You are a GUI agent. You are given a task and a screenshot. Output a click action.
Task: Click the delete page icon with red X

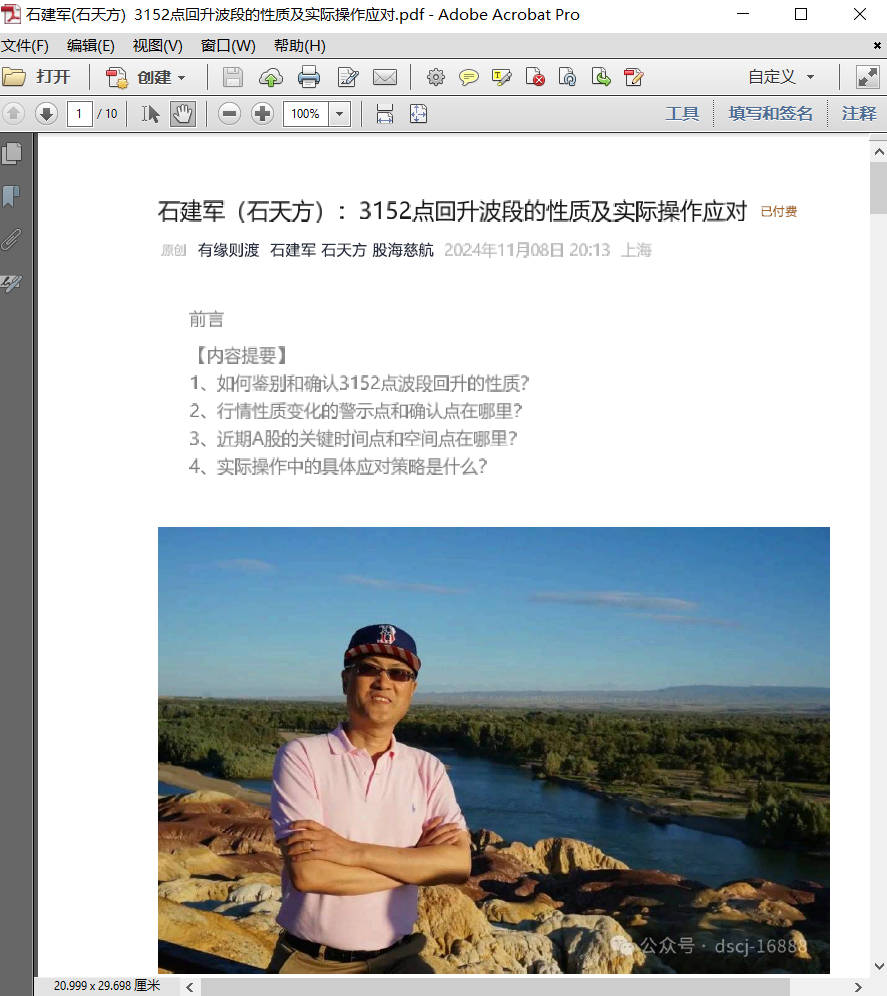point(535,77)
